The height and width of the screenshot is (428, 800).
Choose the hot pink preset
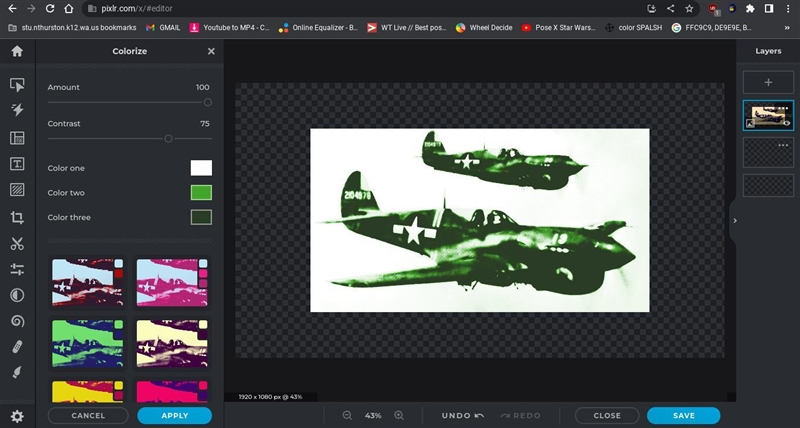pyautogui.click(x=172, y=391)
